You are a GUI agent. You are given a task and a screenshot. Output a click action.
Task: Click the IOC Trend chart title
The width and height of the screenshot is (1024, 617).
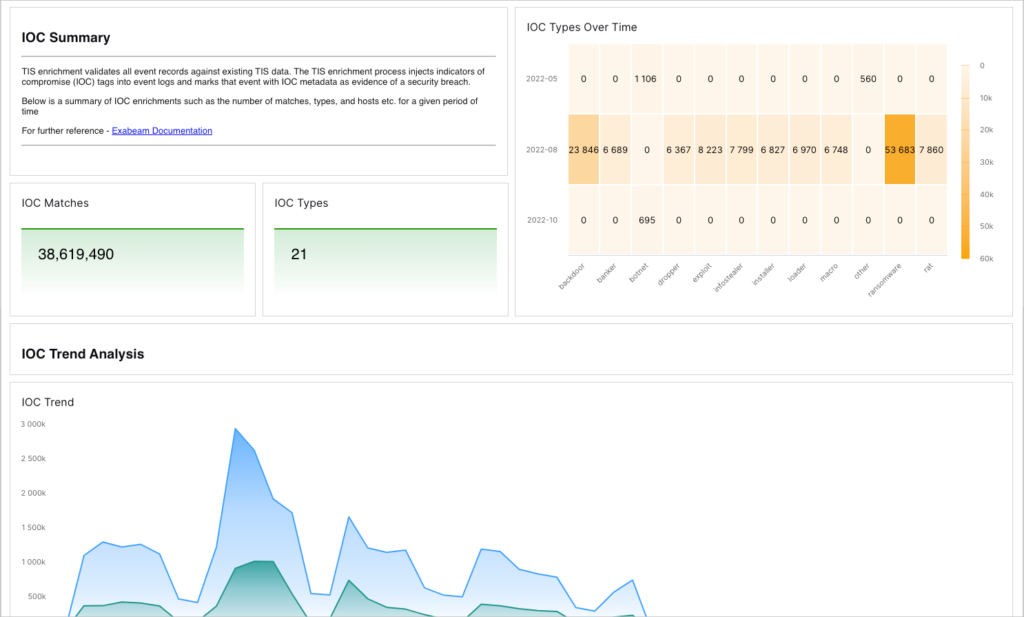pyautogui.click(x=48, y=402)
